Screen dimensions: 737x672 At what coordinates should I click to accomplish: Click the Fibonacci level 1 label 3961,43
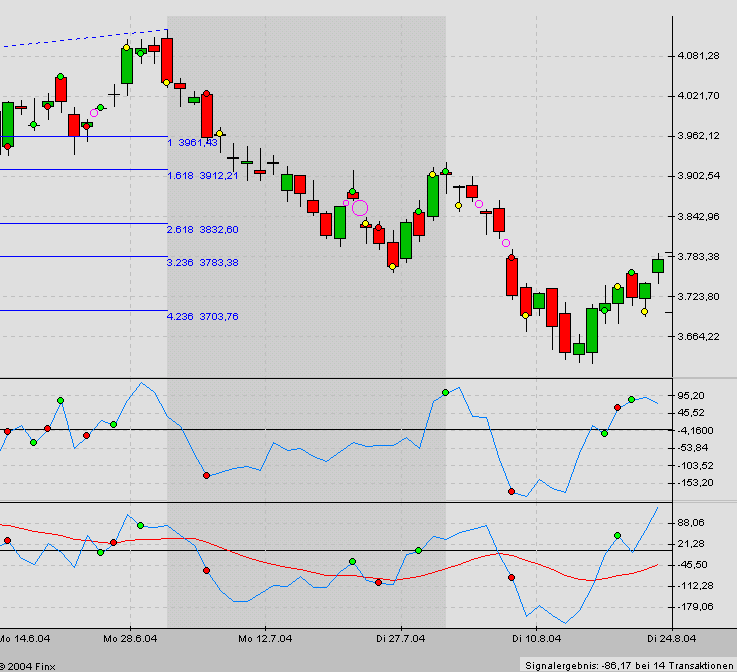point(192,143)
